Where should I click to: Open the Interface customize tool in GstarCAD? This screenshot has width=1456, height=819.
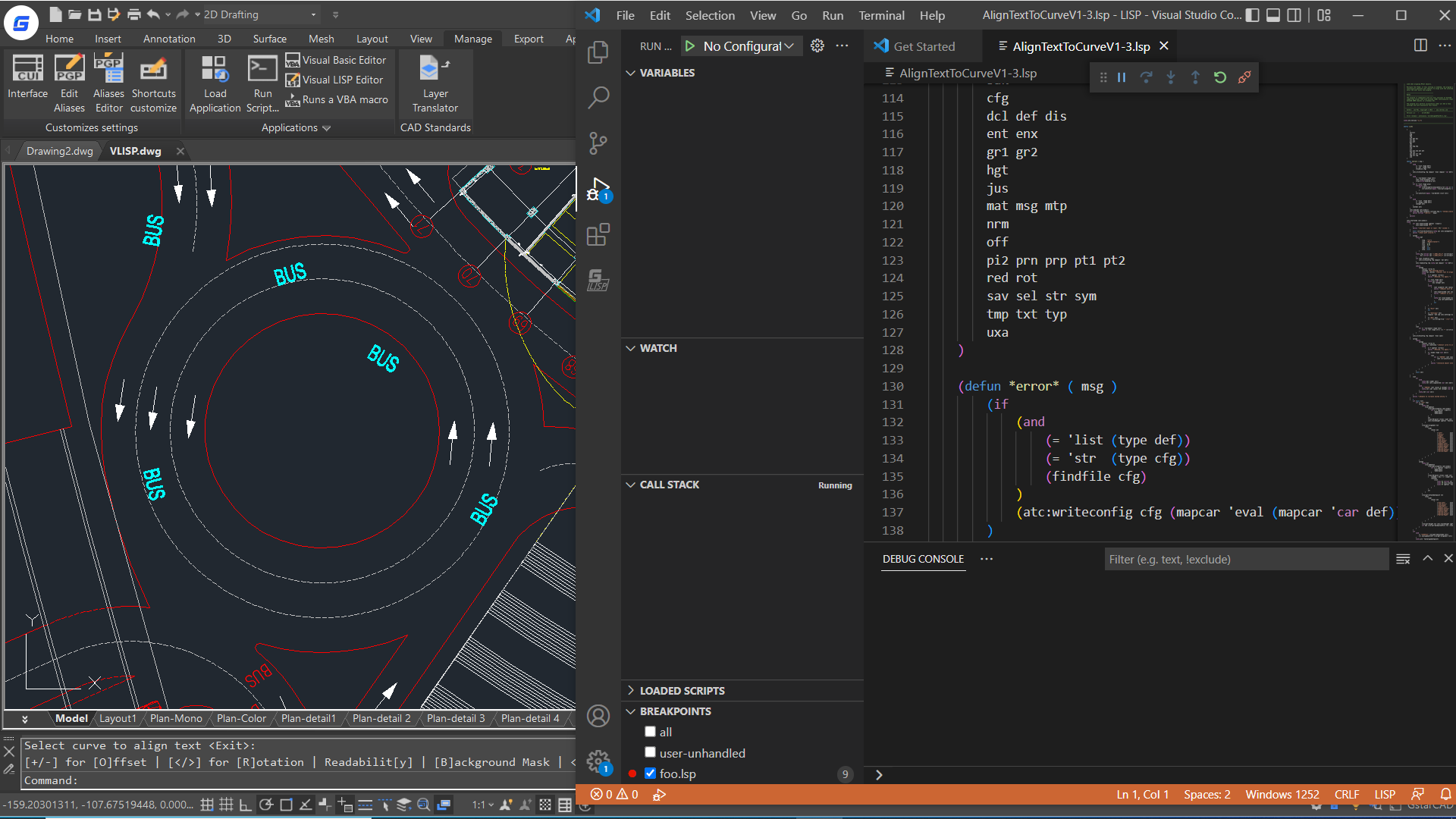click(27, 77)
